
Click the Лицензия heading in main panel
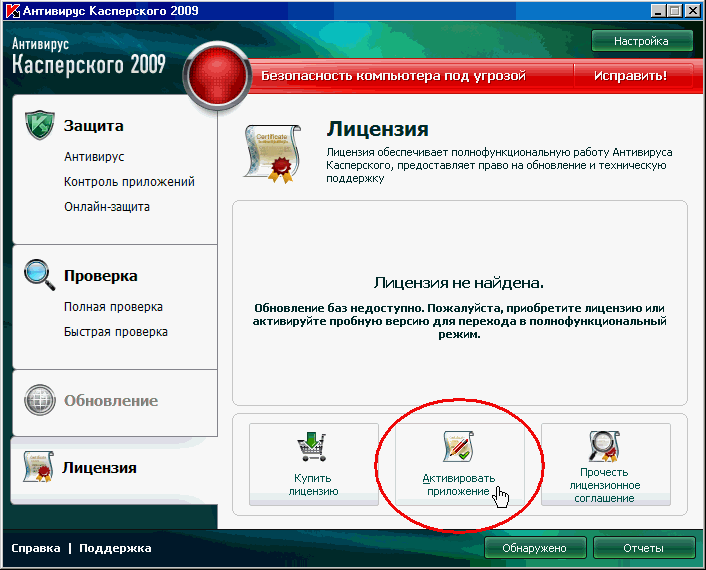377,129
